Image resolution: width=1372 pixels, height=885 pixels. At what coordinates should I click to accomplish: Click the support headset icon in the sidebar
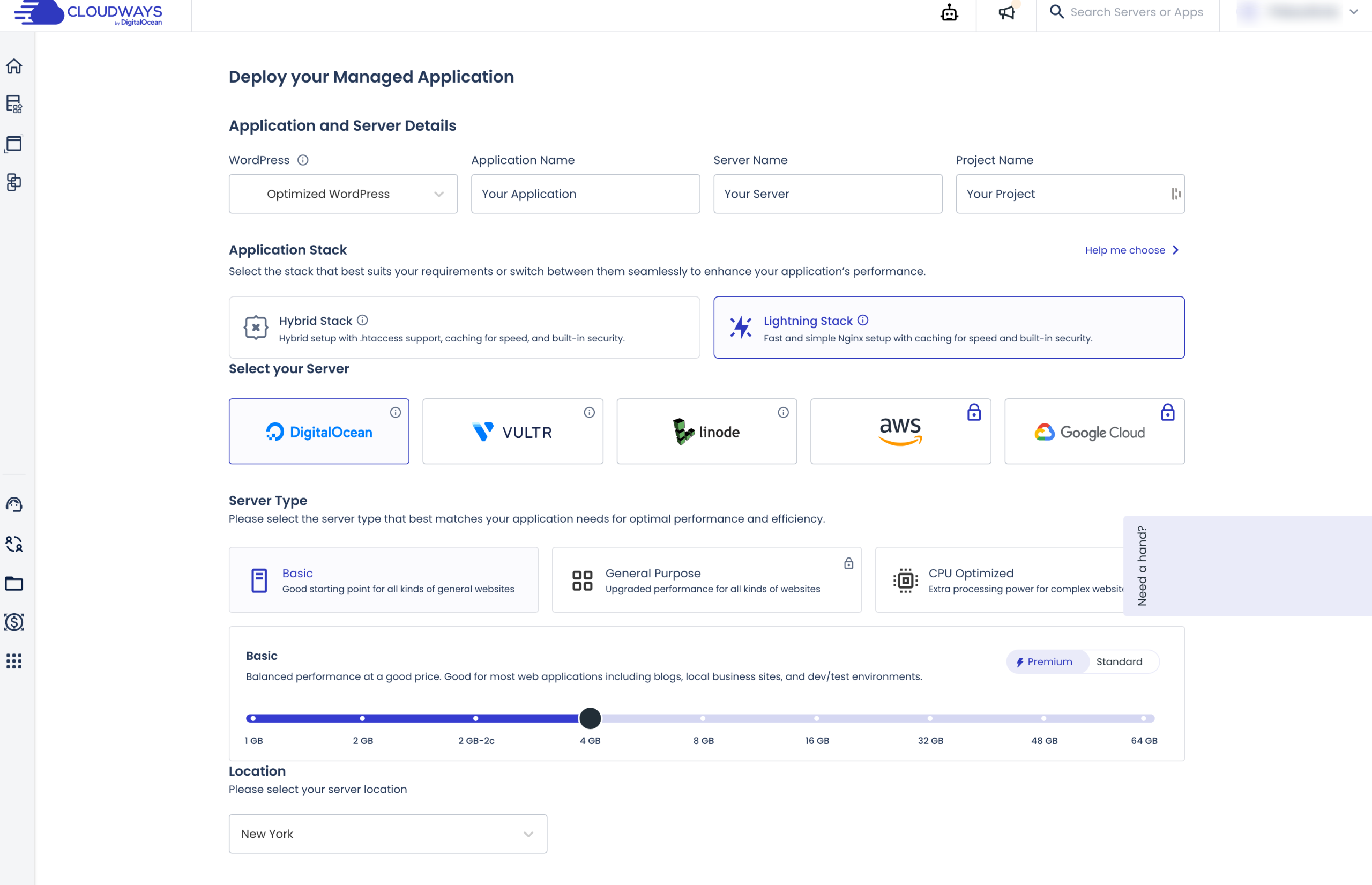tap(14, 504)
